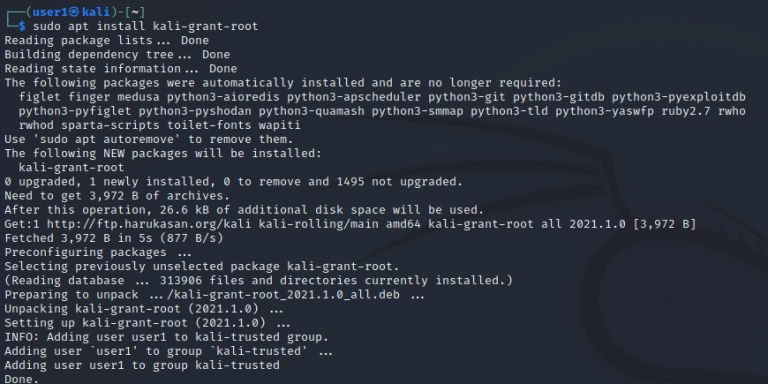768x384 pixels.
Task: Click 'python3-pyexploitdb' package name
Action: coord(678,97)
